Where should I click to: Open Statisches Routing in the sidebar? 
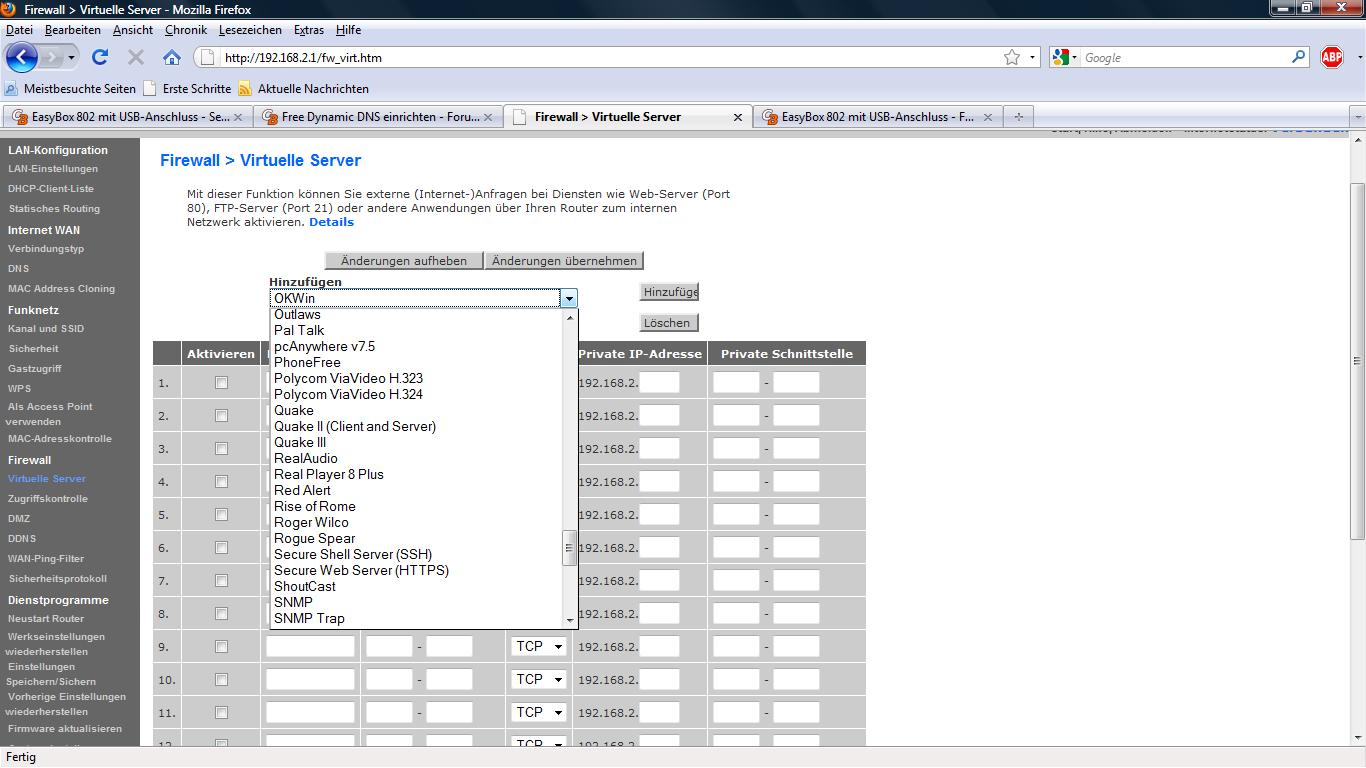click(54, 209)
